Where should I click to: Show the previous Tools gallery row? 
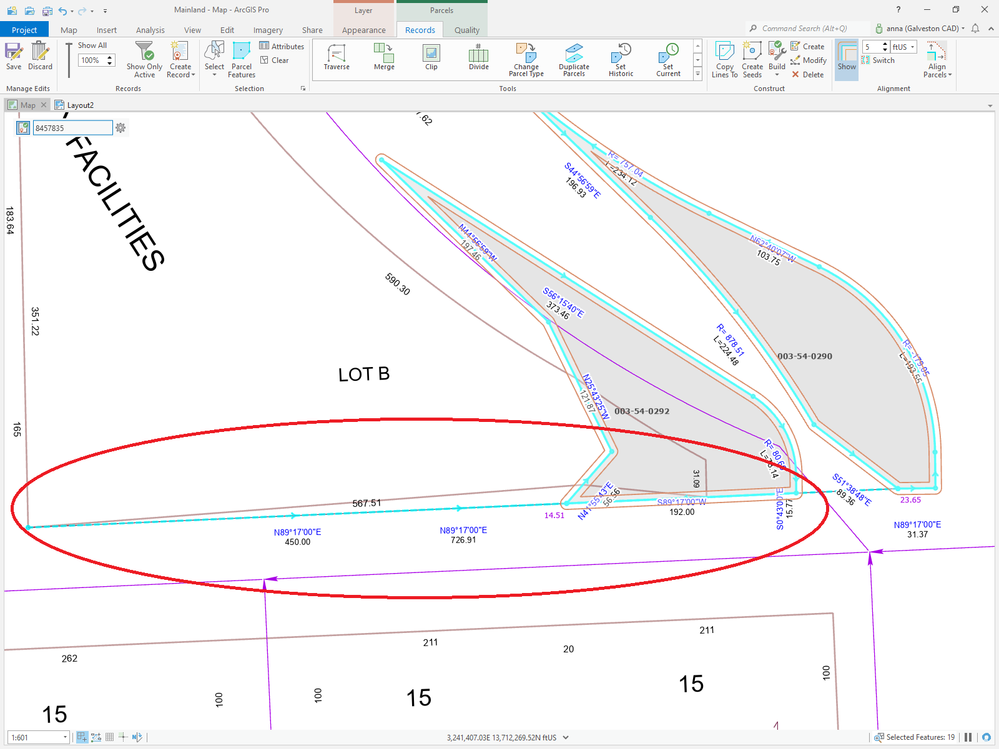tap(698, 46)
